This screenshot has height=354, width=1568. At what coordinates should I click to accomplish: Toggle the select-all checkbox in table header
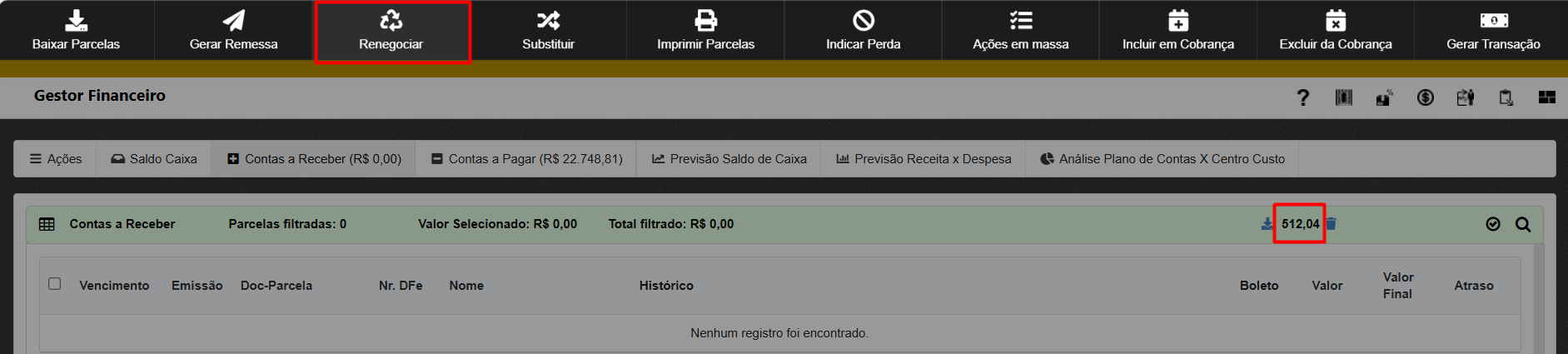coord(55,284)
